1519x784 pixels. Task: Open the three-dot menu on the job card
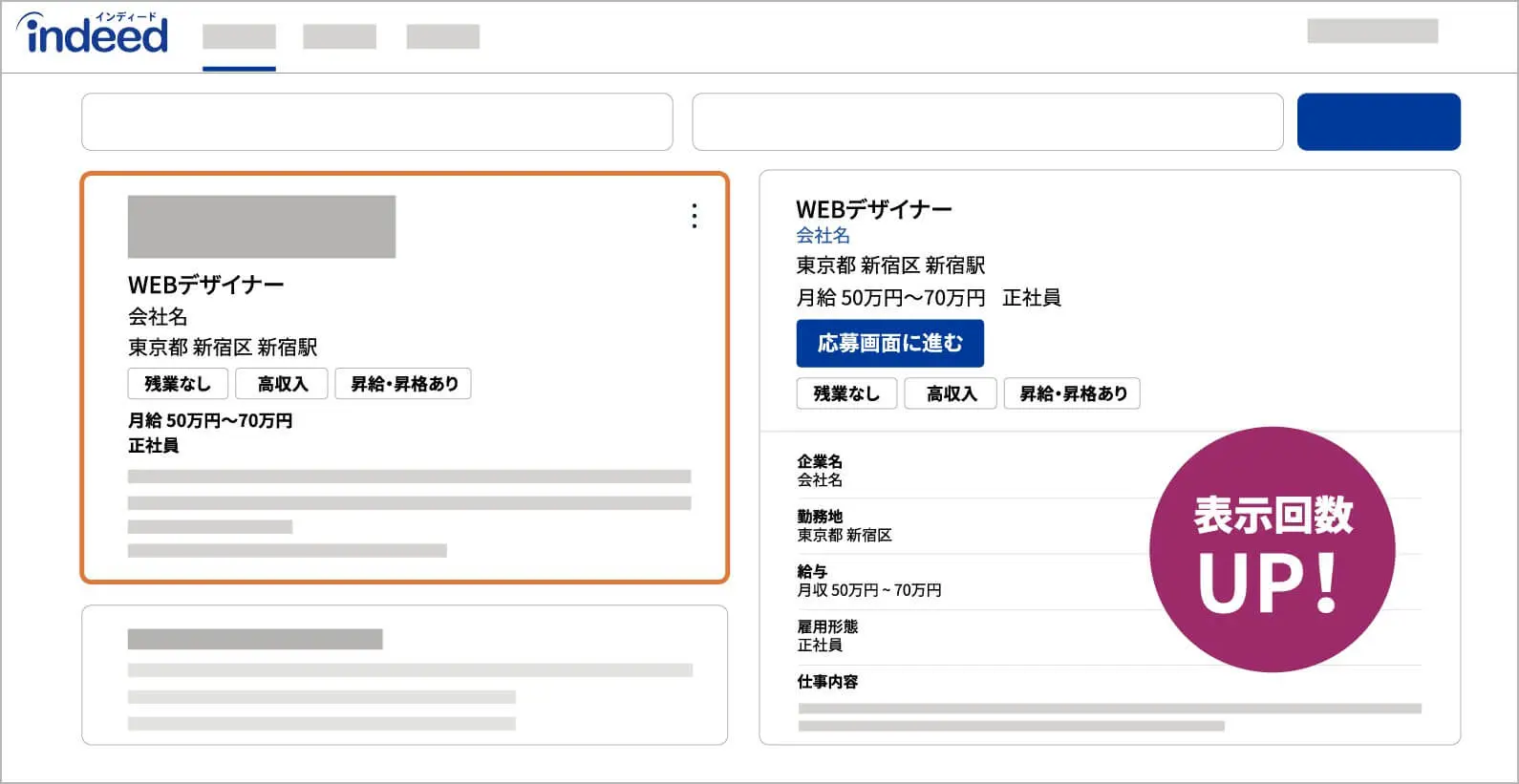(695, 216)
